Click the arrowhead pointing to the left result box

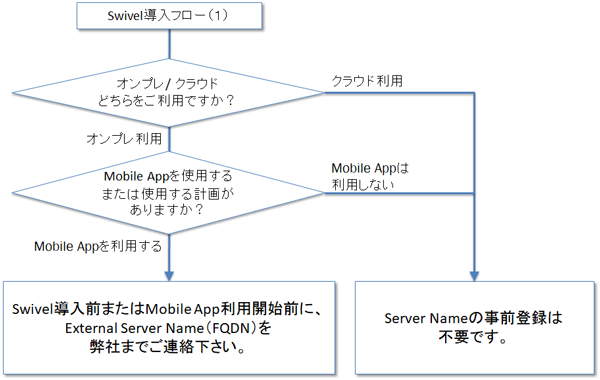point(169,276)
